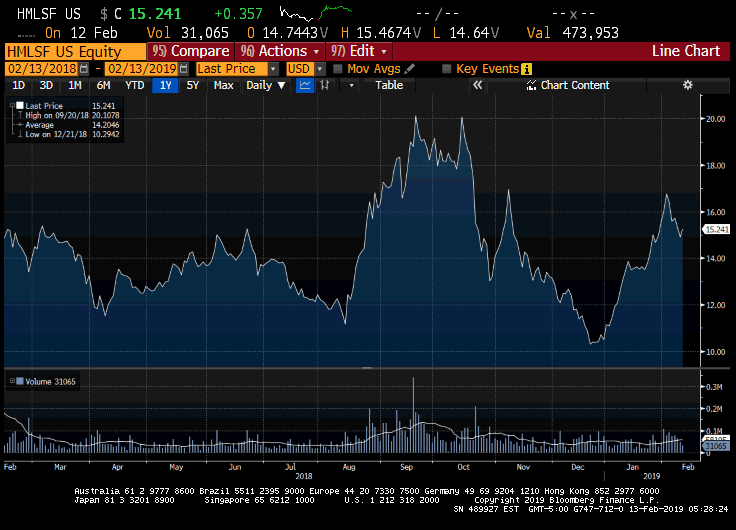Click the 96) Actions button

pyautogui.click(x=280, y=51)
